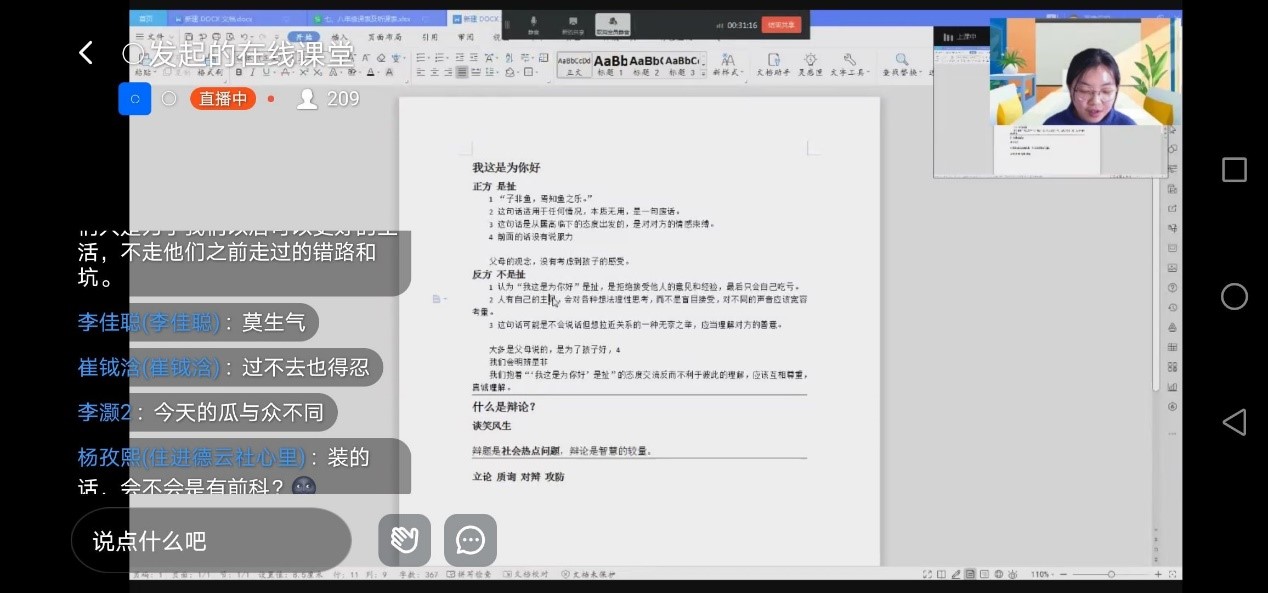
Task: Click the red 结束共享 button
Action: click(781, 24)
